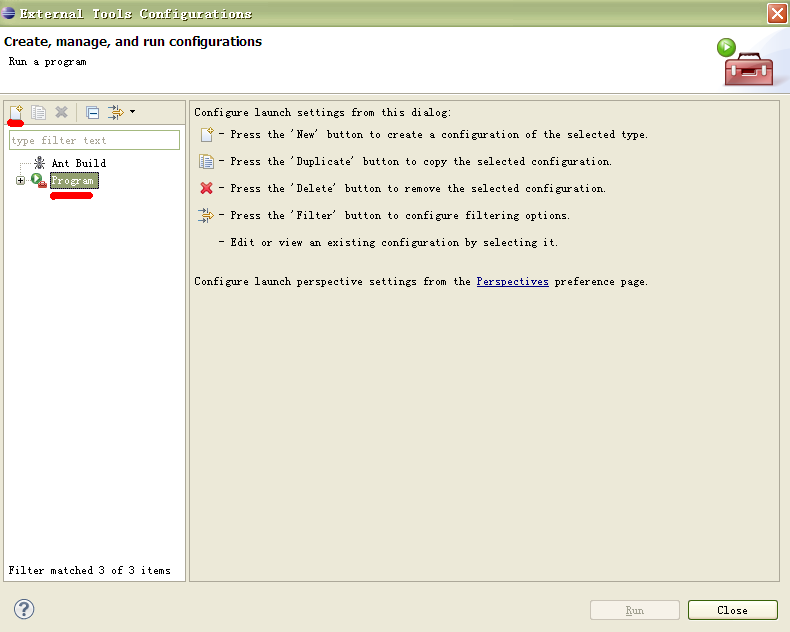The height and width of the screenshot is (632, 790).
Task: Click the Ant Build ant icon
Action: 39,162
